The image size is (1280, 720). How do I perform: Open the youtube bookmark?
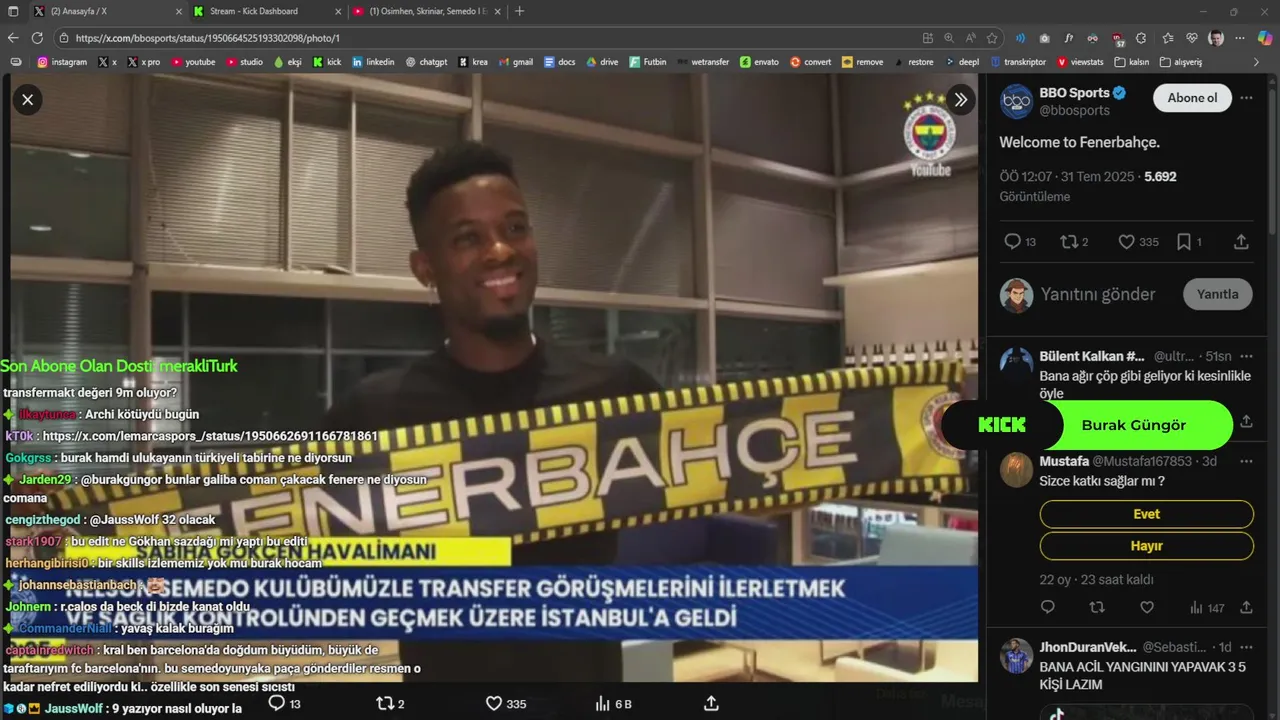[194, 62]
